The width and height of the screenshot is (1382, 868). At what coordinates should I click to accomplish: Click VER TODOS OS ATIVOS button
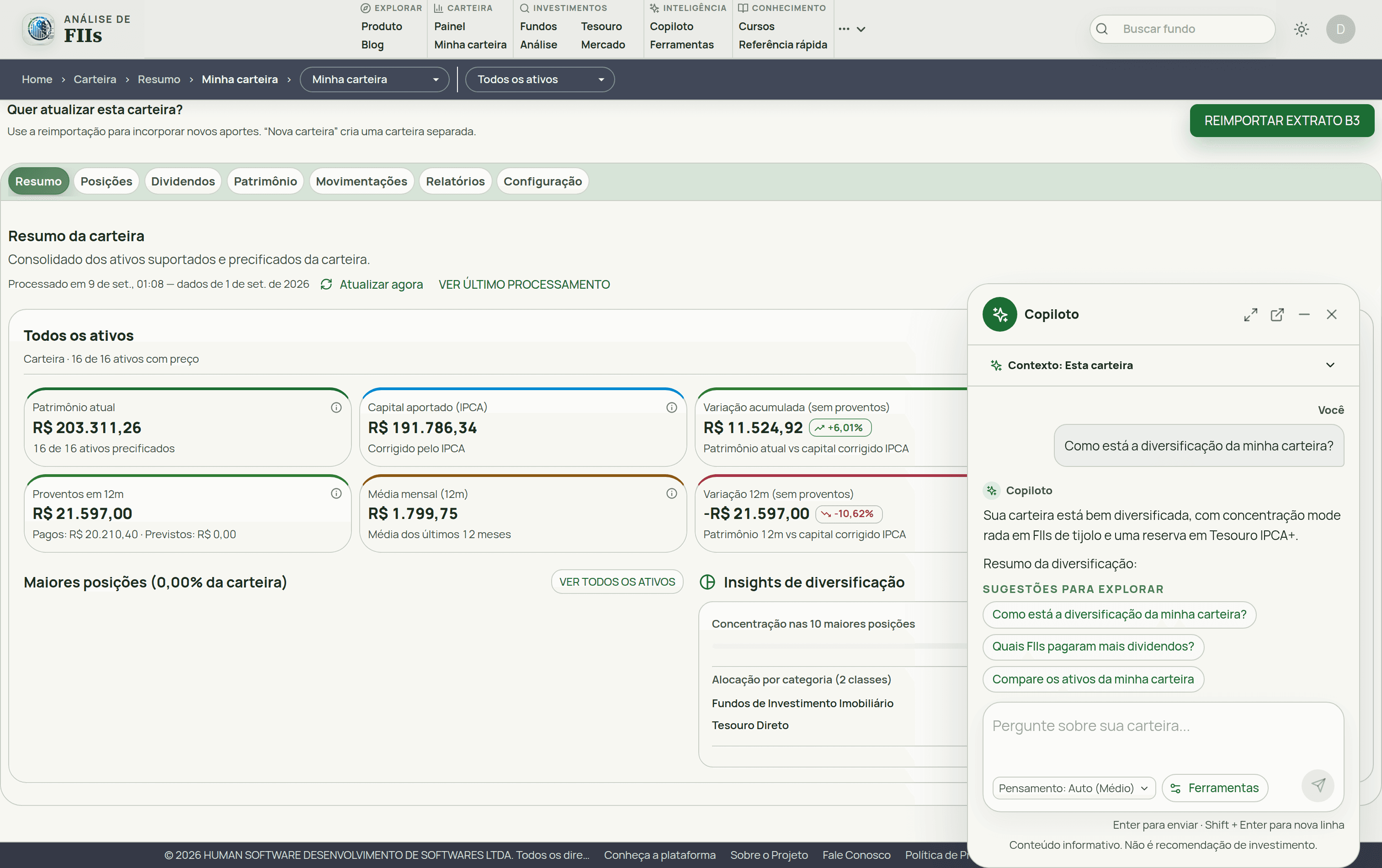coord(617,582)
